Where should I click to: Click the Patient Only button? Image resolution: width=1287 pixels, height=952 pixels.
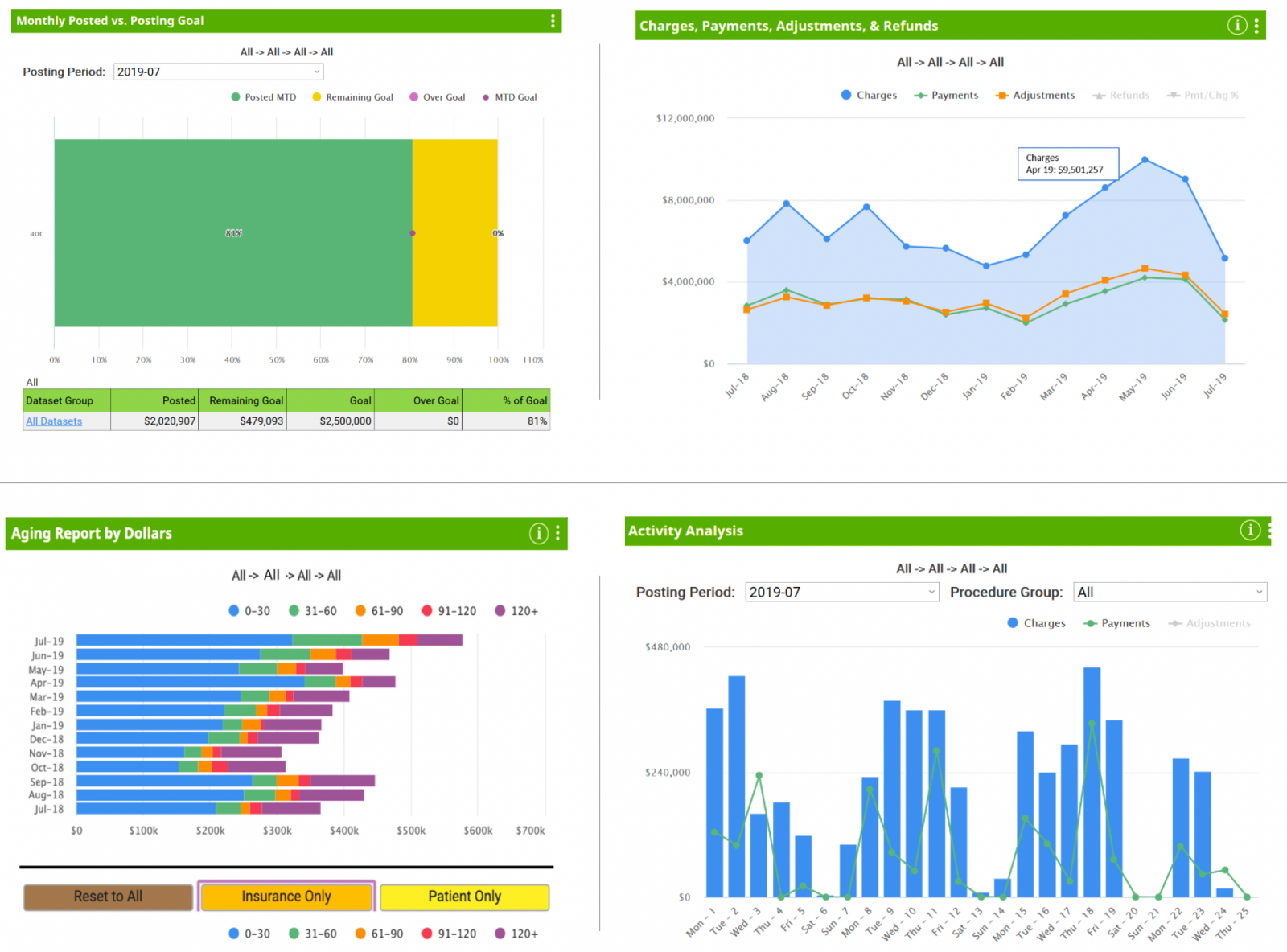pos(464,897)
